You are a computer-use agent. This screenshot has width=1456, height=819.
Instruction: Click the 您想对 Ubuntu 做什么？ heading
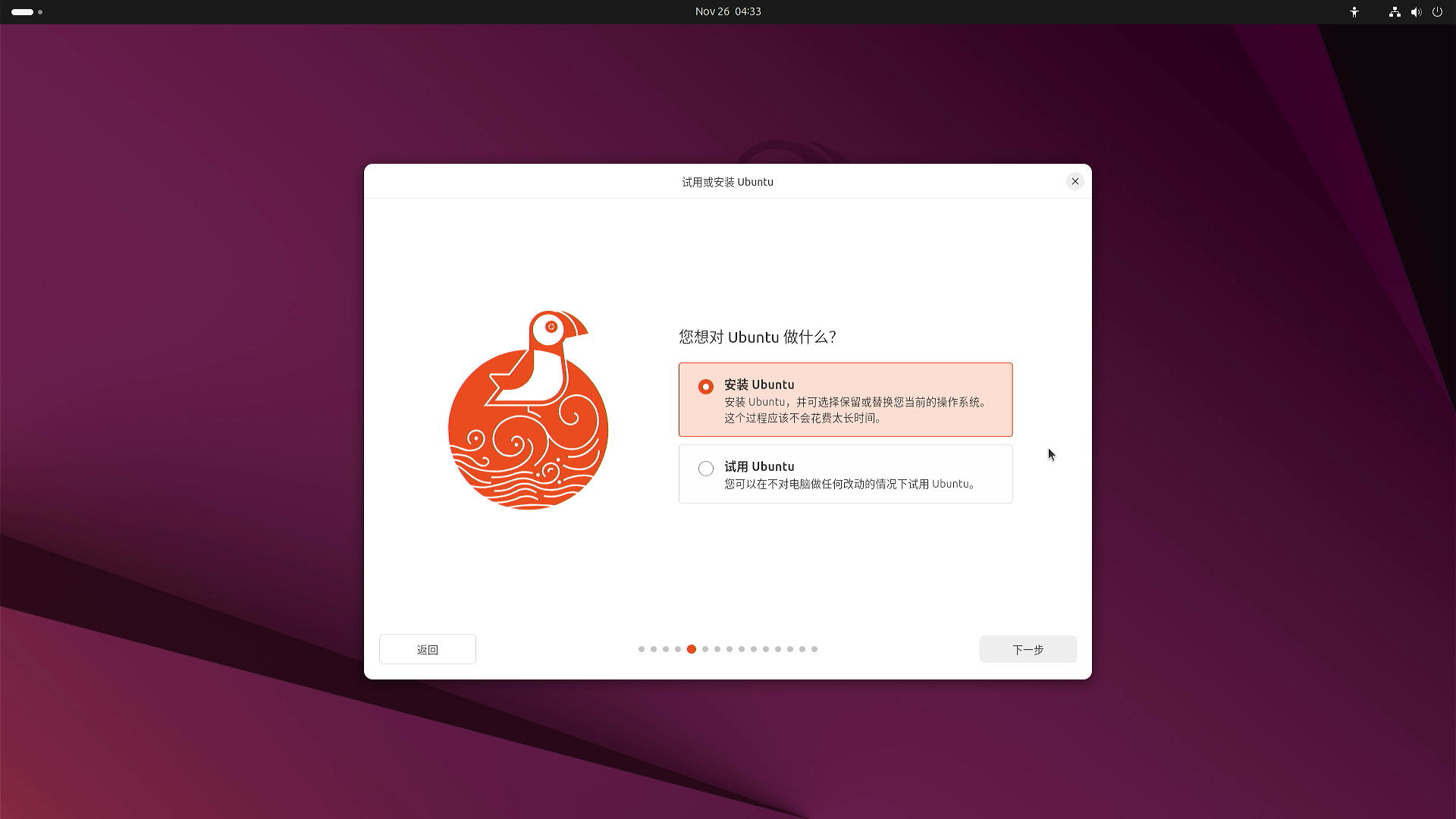[x=757, y=337]
